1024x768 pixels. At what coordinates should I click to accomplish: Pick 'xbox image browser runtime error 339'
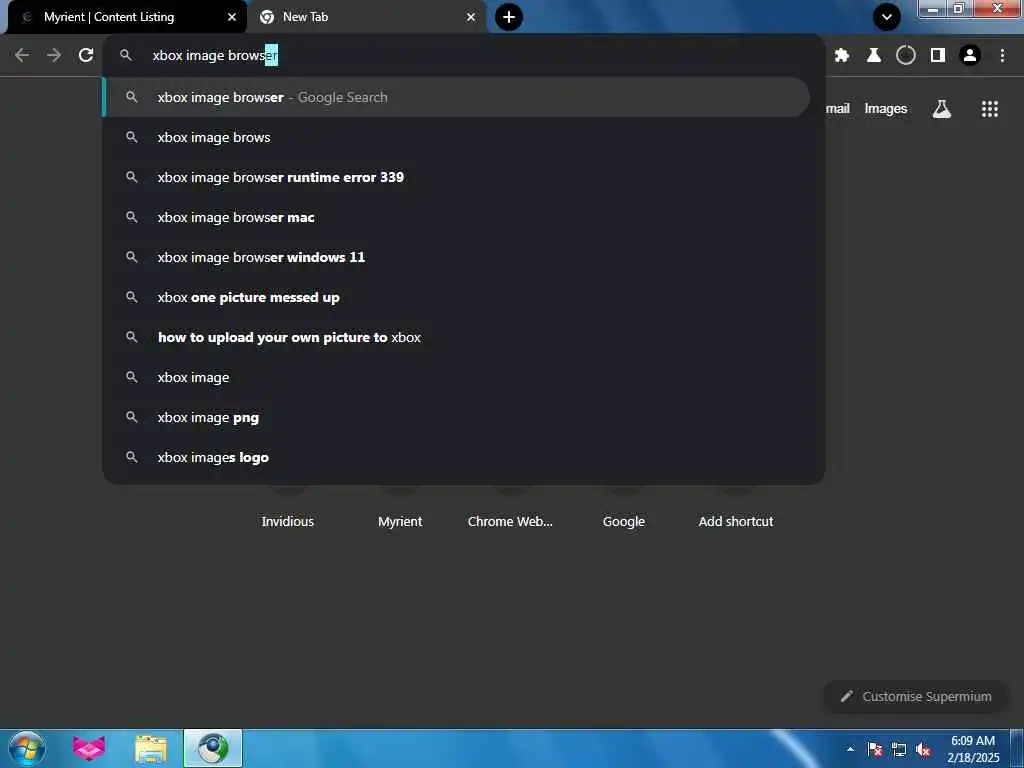456,177
